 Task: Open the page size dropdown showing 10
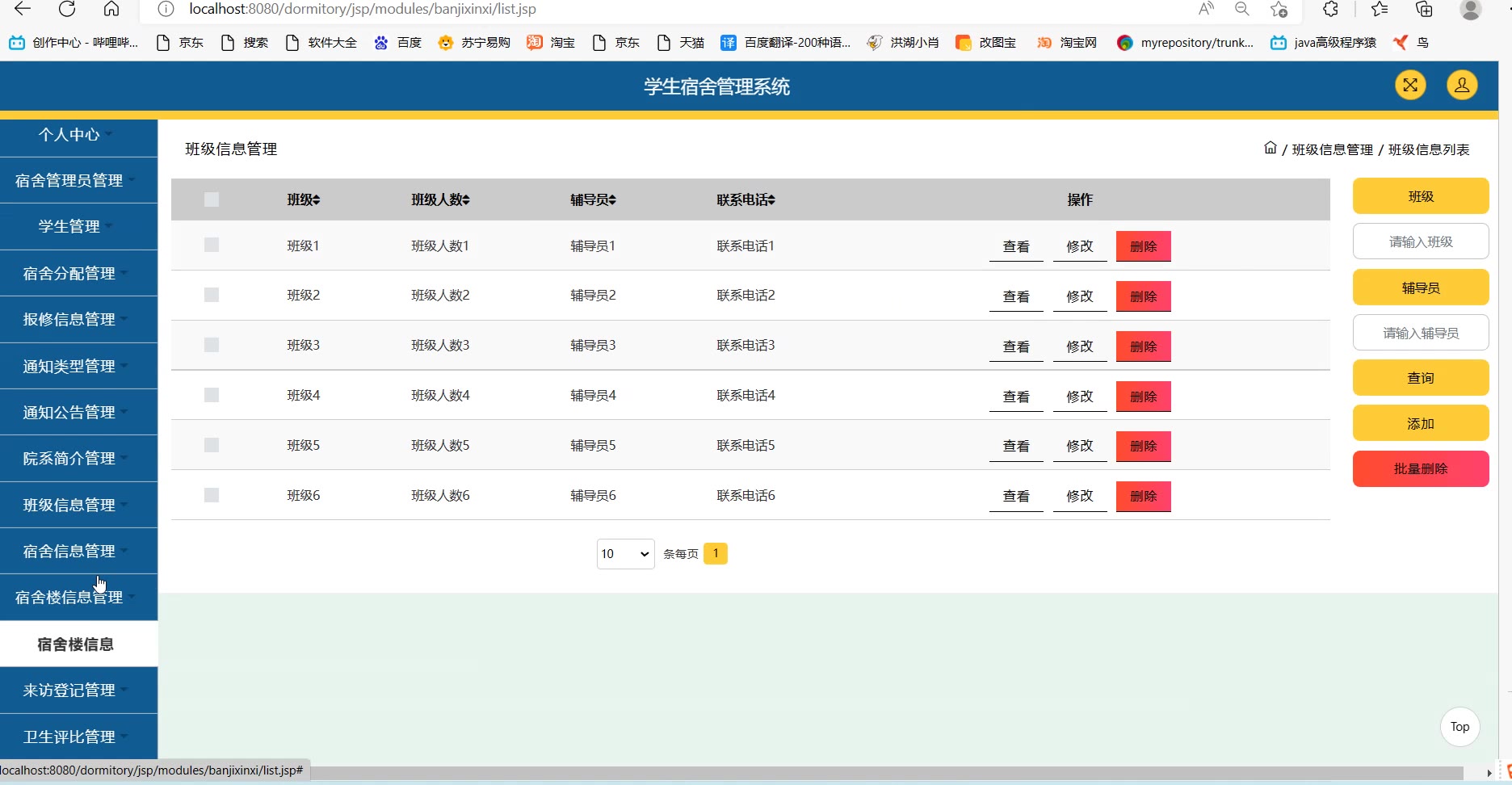625,554
